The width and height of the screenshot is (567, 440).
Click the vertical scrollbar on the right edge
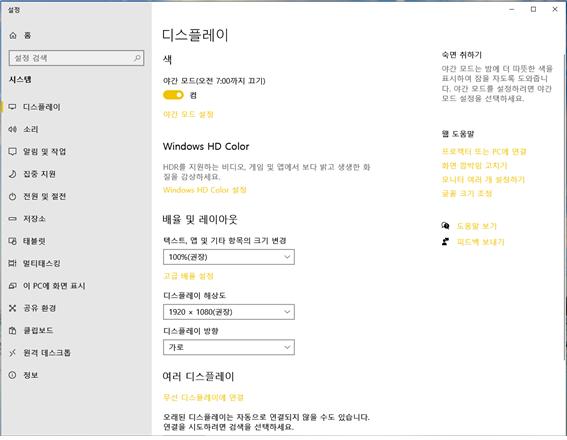564,206
